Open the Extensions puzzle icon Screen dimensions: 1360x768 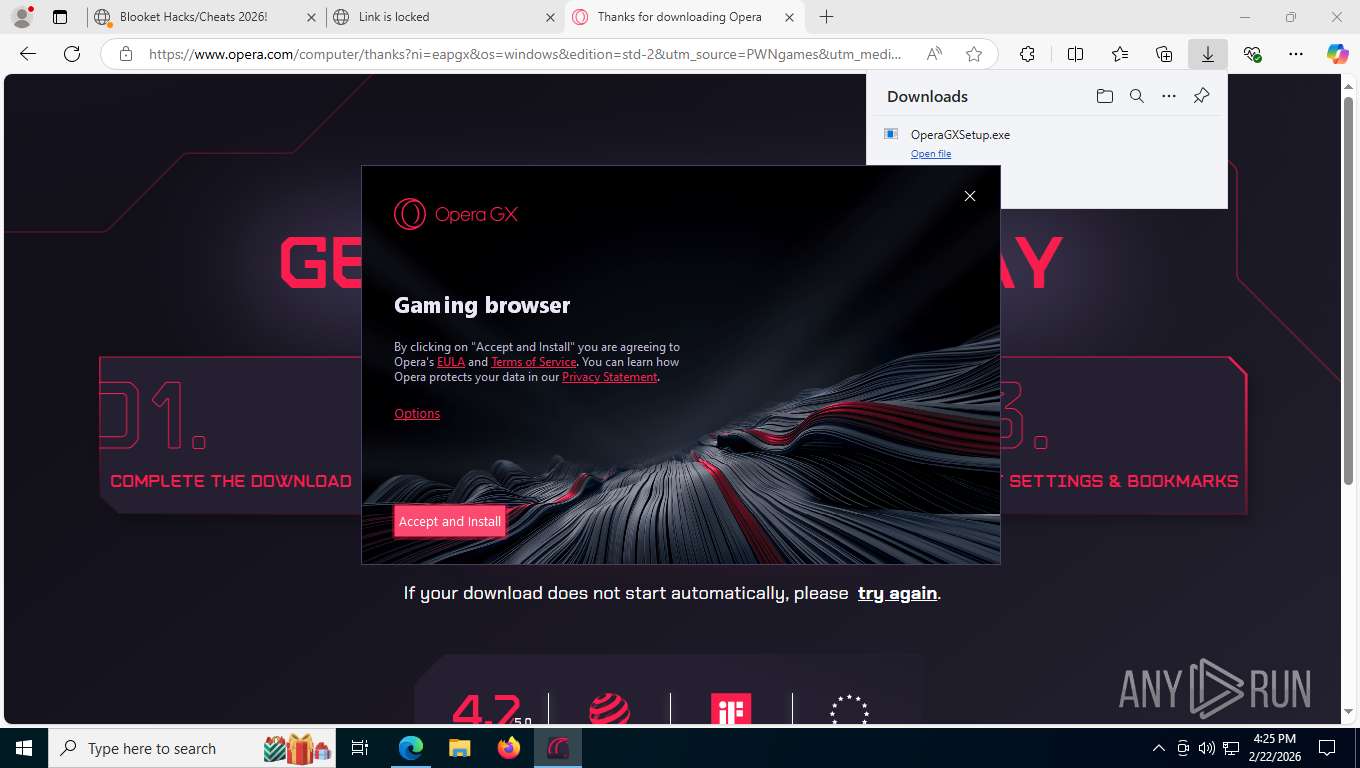1027,54
